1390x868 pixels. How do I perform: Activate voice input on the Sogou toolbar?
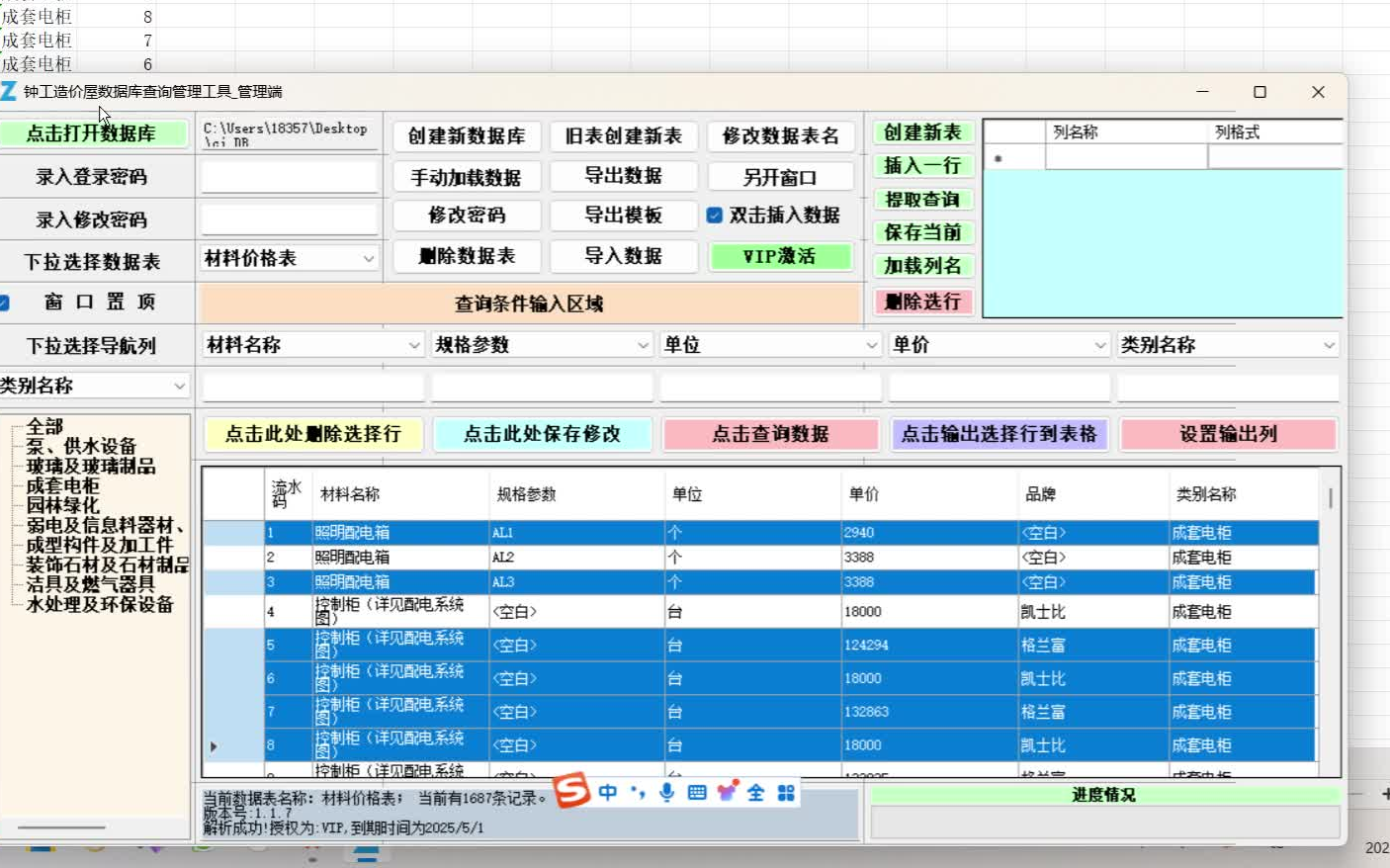click(x=667, y=792)
